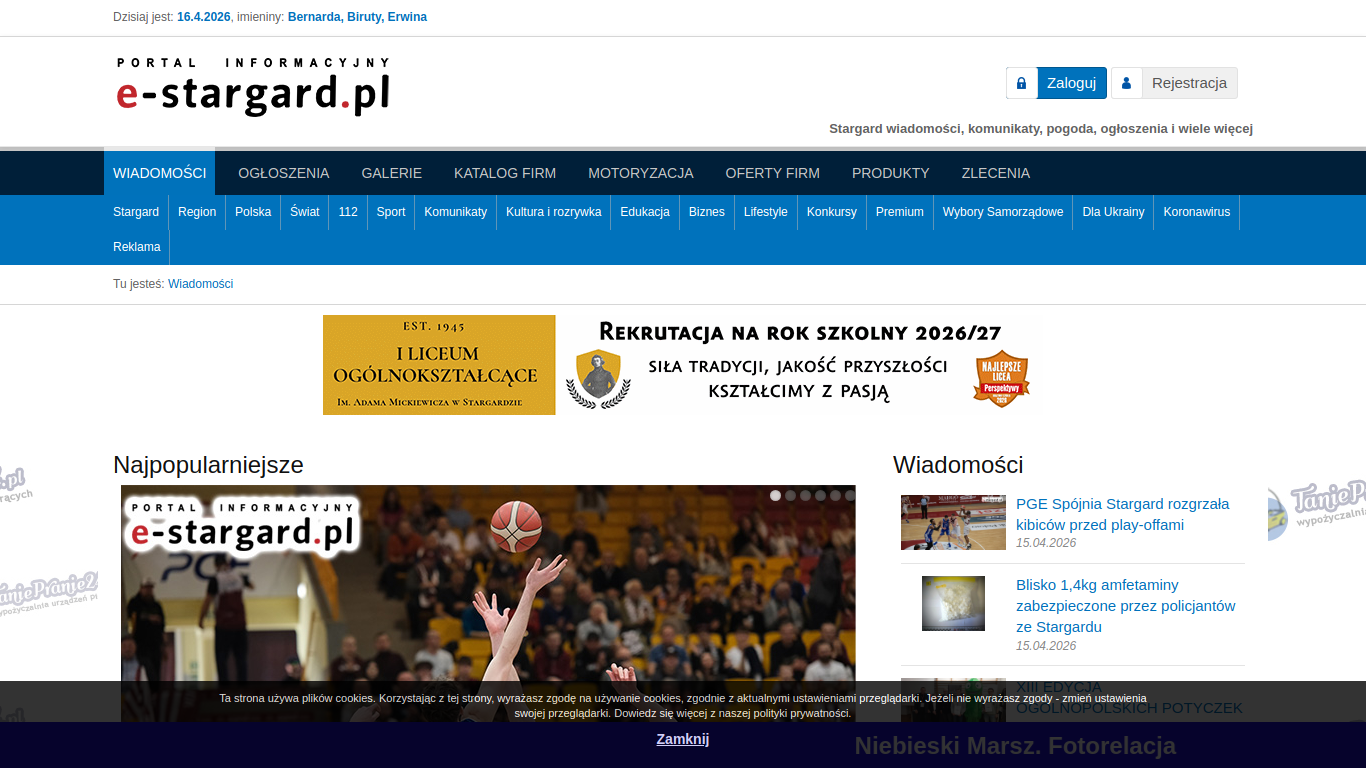
Task: Click the name-day link Bernarda, Biruty, Erwina
Action: tap(357, 17)
